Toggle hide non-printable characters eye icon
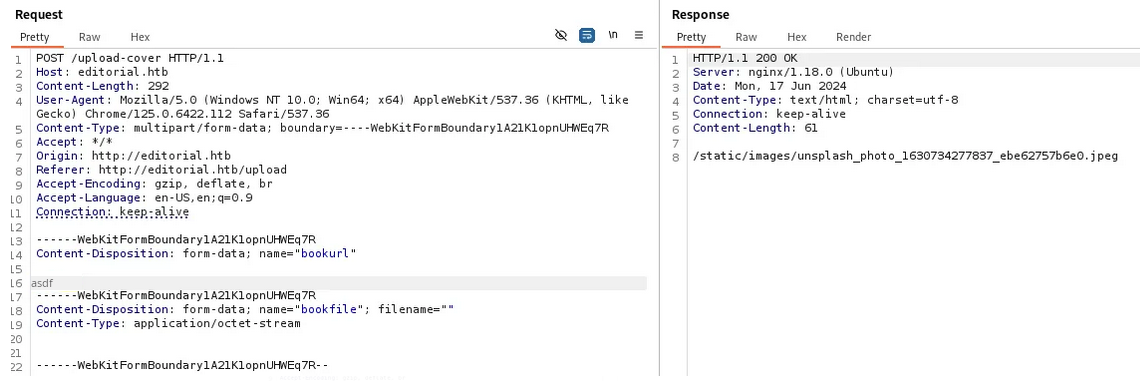This screenshot has height=381, width=1140. click(561, 35)
